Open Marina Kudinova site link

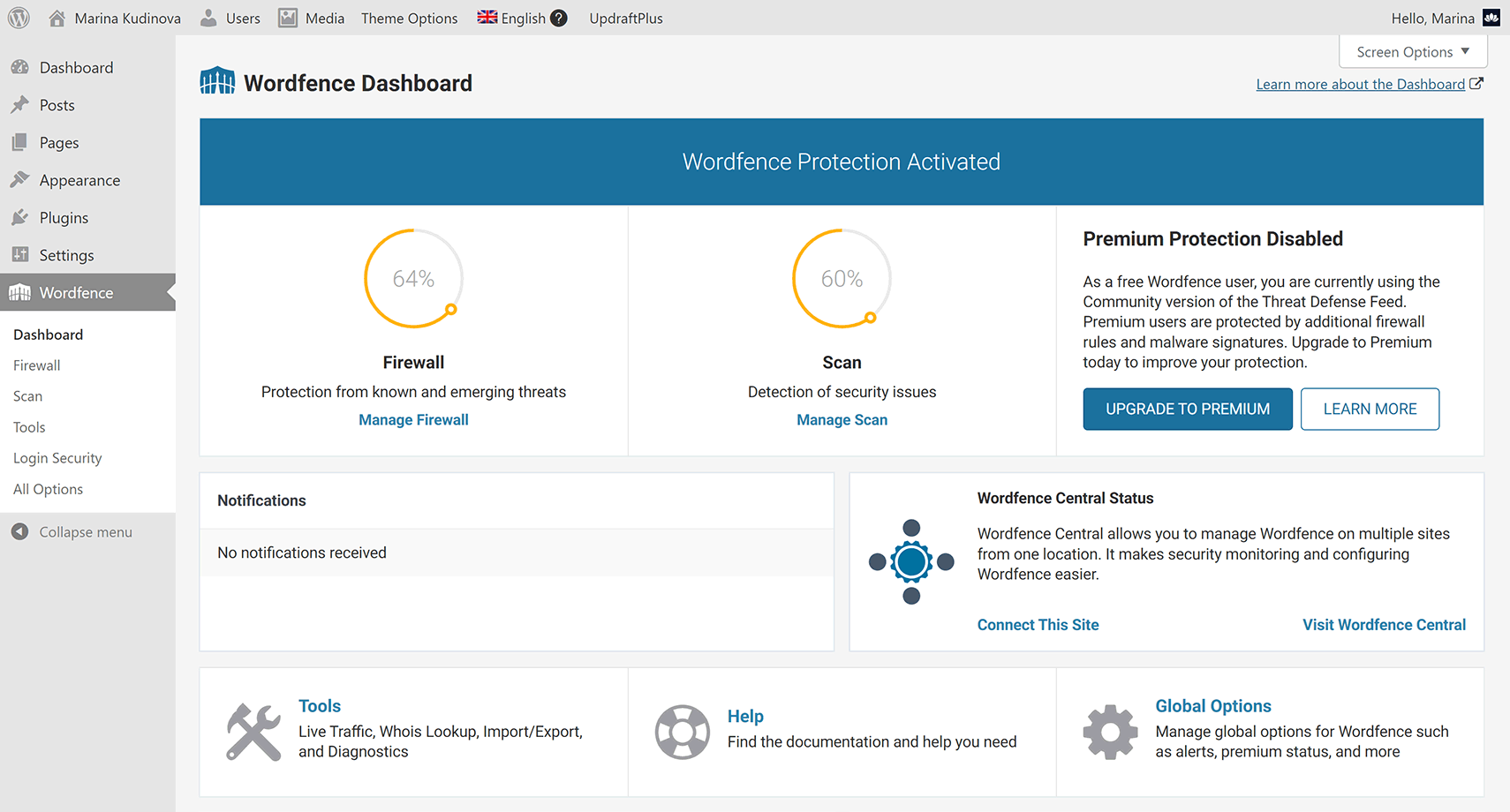pos(128,18)
